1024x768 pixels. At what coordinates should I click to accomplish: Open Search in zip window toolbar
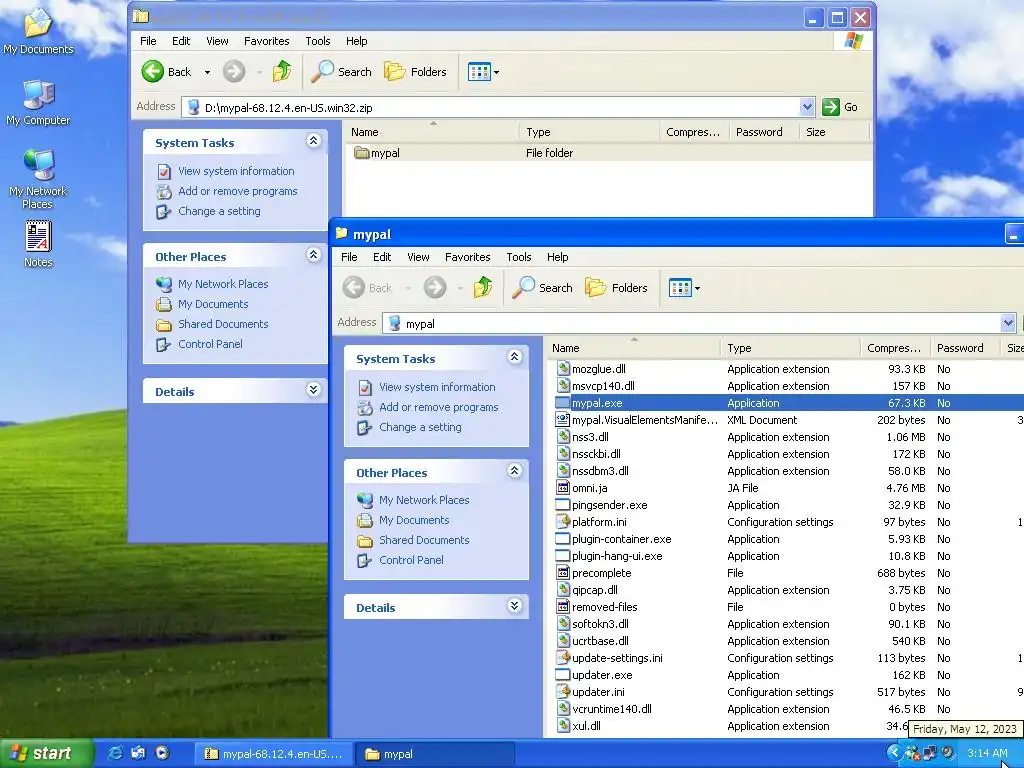pos(341,71)
